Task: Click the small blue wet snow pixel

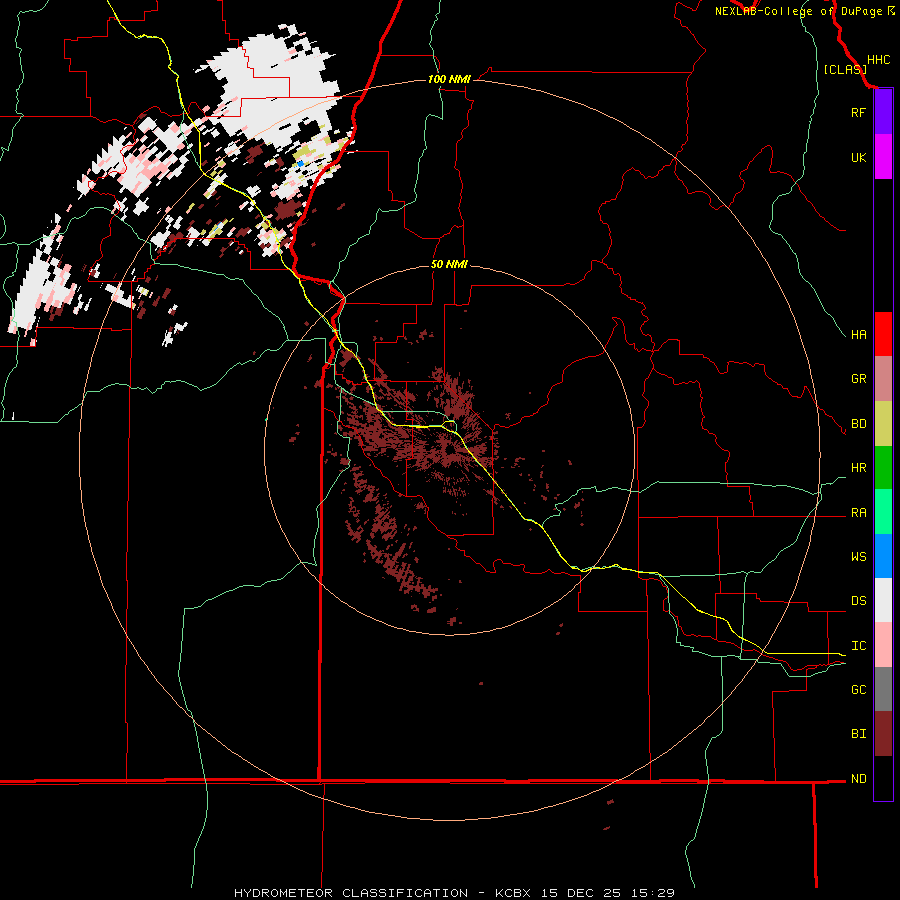Action: tap(300, 164)
